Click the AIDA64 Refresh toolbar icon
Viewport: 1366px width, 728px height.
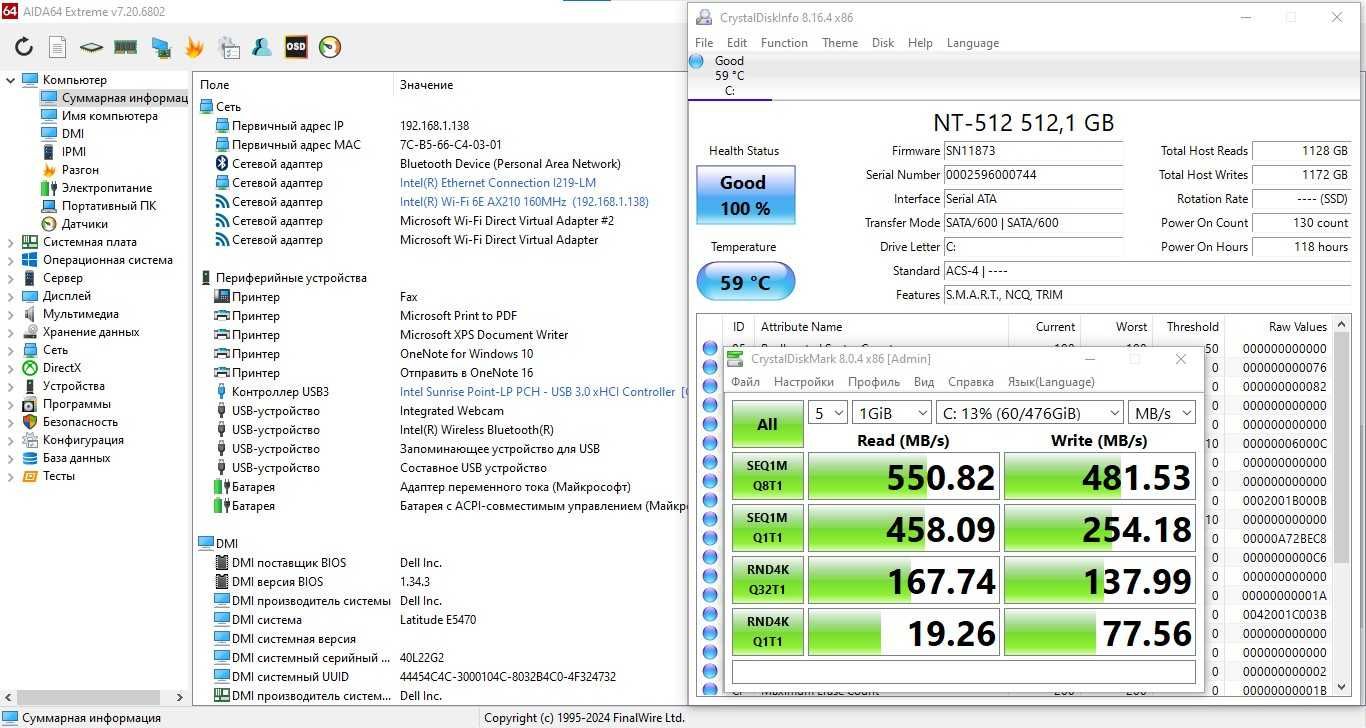coord(24,47)
